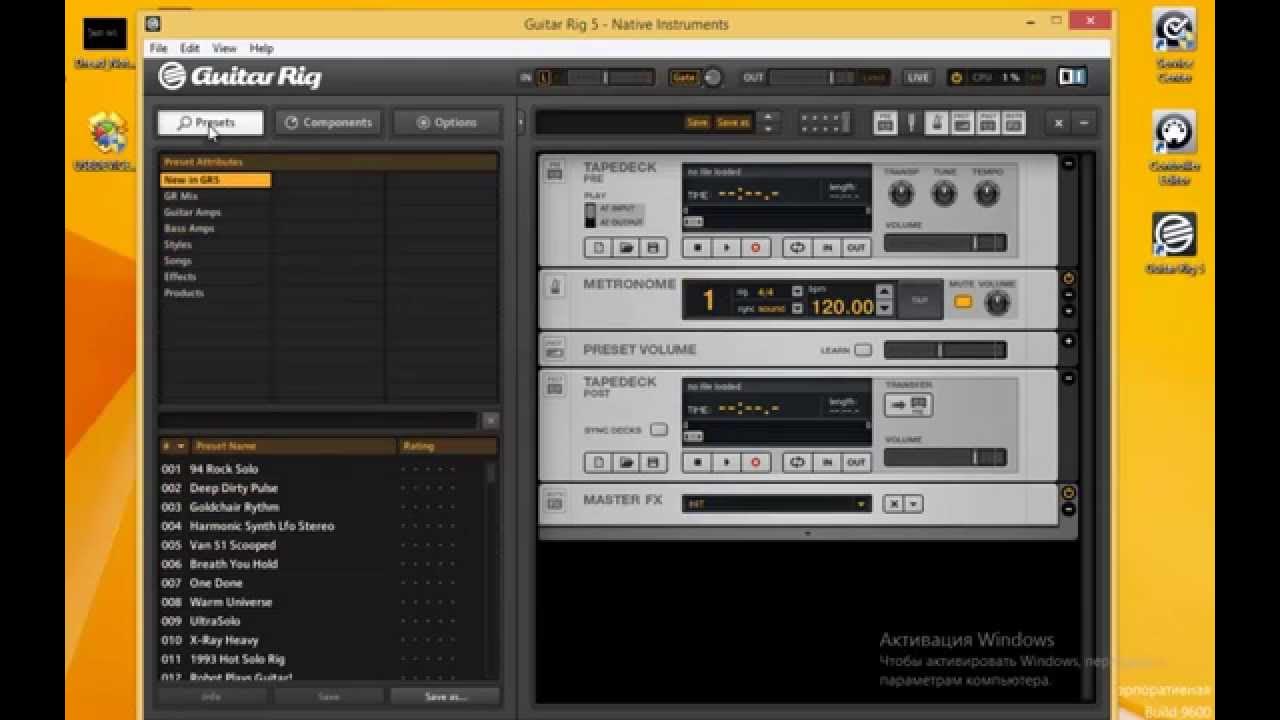
Task: Increase metronome BPM with up arrow
Action: pyautogui.click(x=883, y=292)
